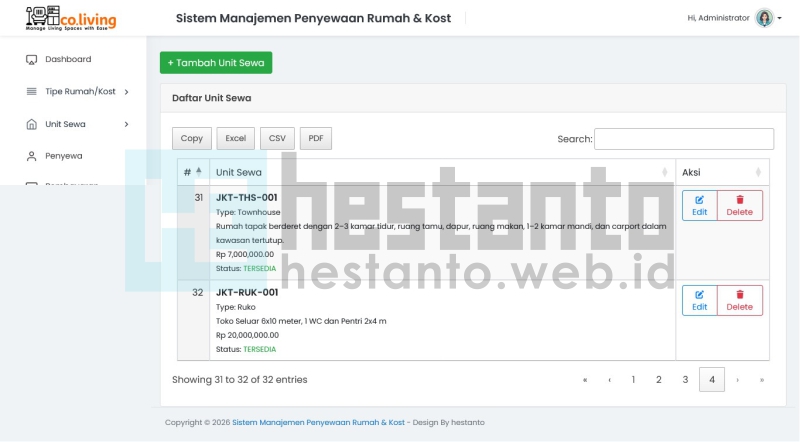Viewport: 800px width, 442px height.
Task: Edit unit JKT-THS-001
Action: click(x=699, y=205)
